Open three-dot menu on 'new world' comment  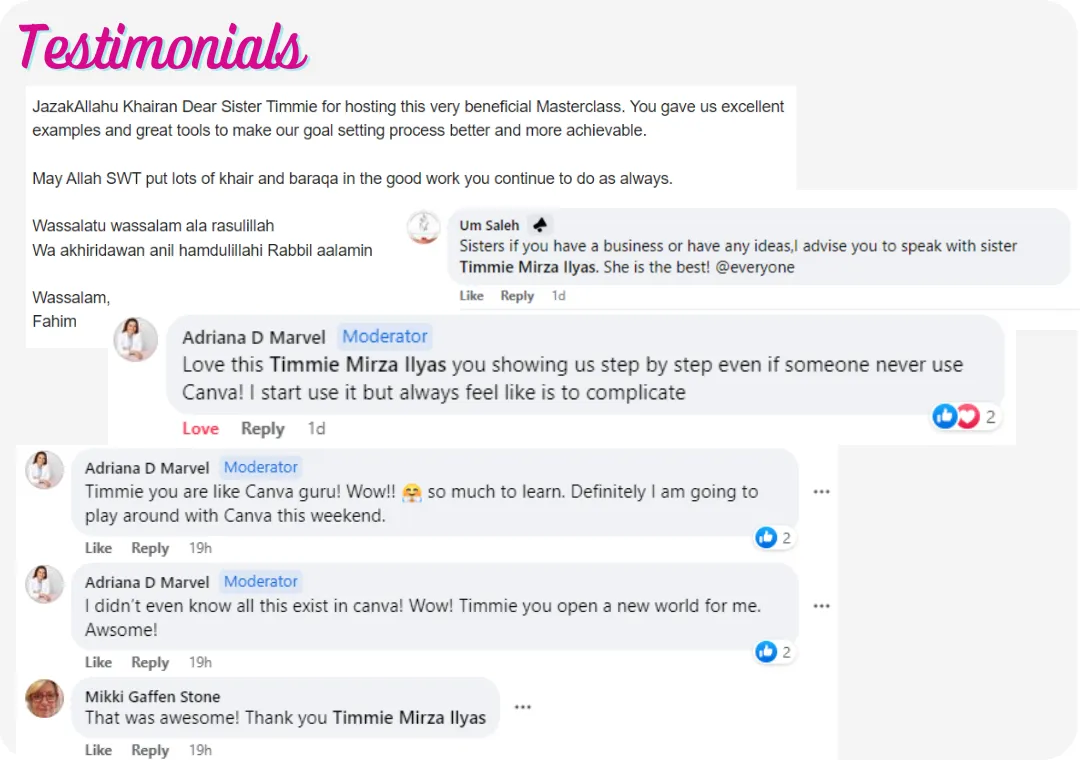[x=821, y=606]
